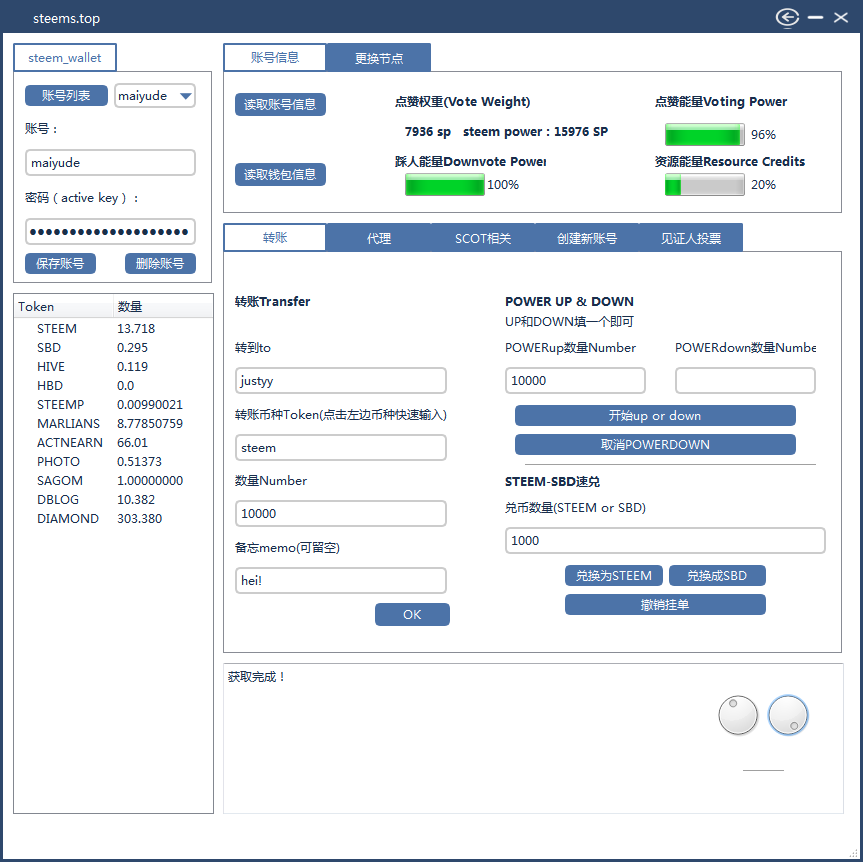Open the SCOT相关 tab
Viewport: 863px width, 862px height.
(483, 238)
